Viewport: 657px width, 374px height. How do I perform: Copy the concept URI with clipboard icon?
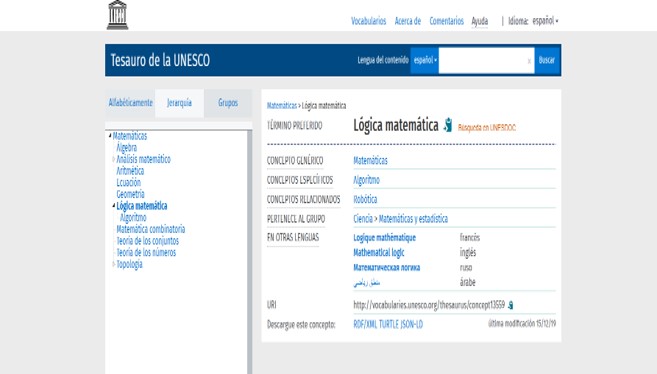(x=510, y=305)
